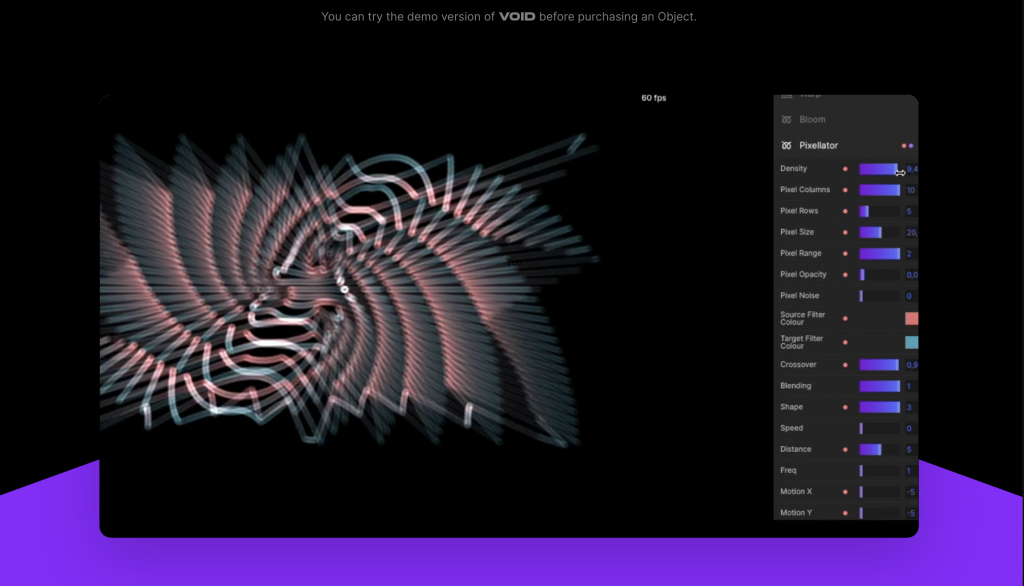This screenshot has width=1024, height=586.
Task: Click the Pixel Size value field
Action: [911, 233]
